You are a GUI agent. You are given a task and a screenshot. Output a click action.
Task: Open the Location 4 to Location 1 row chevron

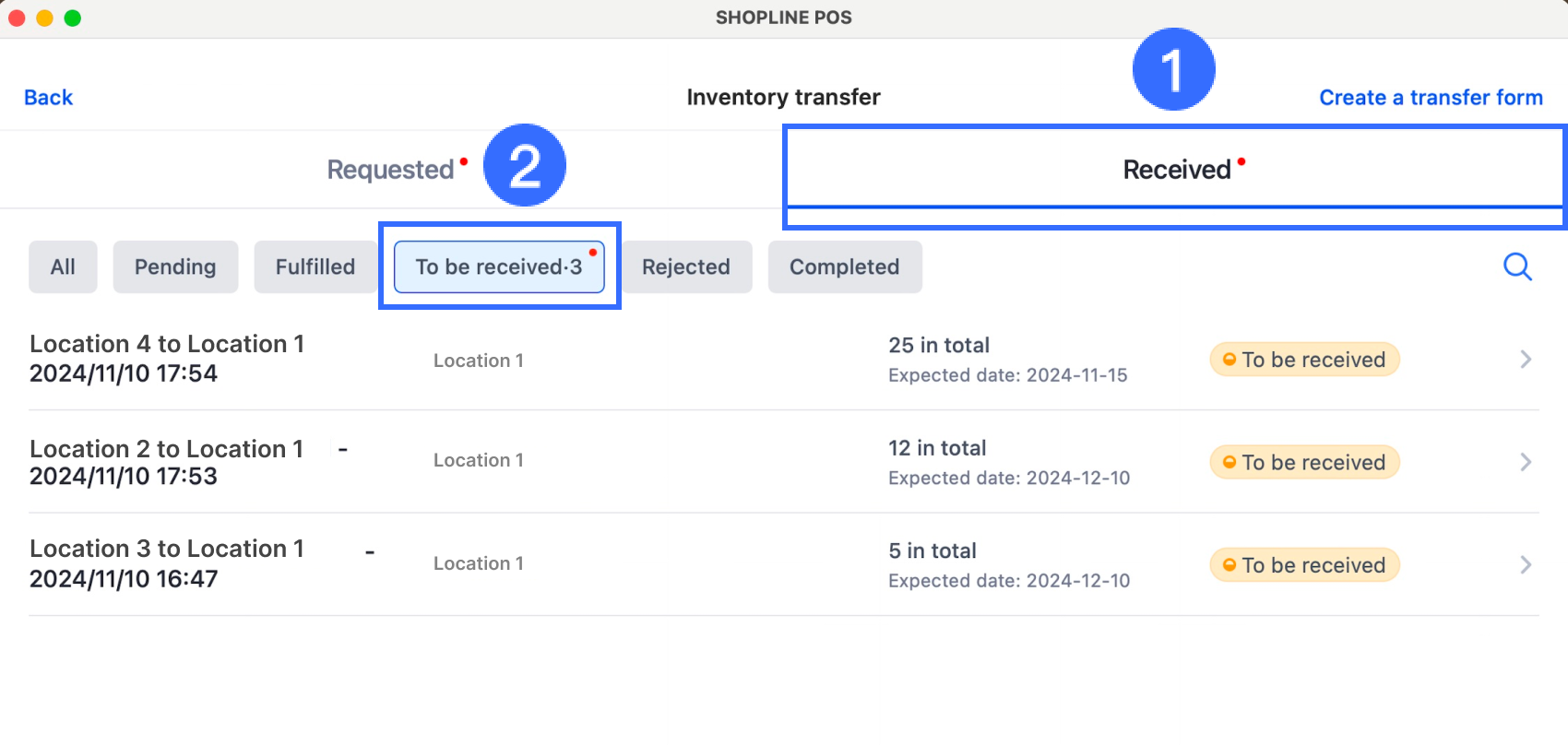[x=1526, y=360]
